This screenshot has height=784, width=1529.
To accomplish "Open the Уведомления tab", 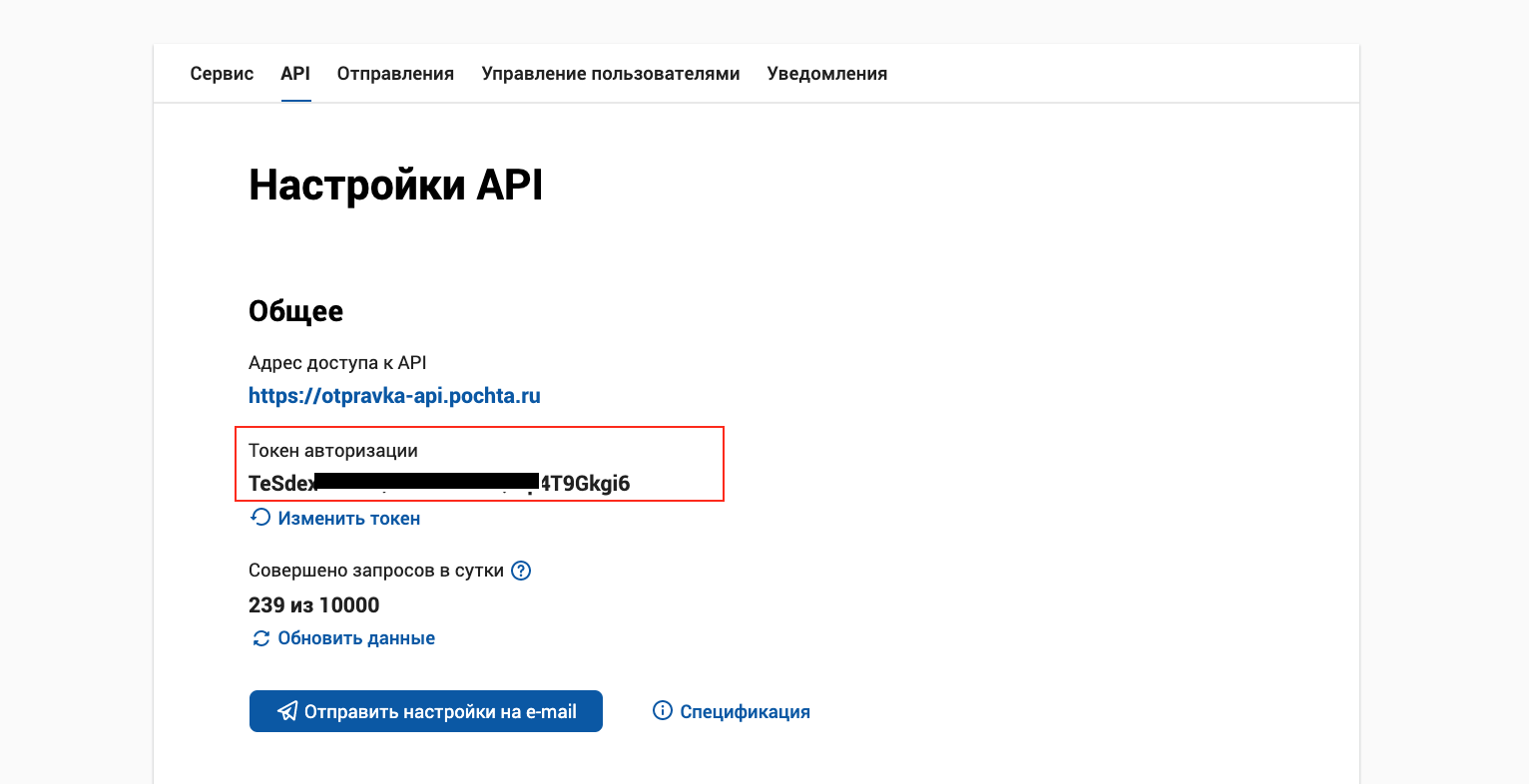I will pyautogui.click(x=827, y=74).
